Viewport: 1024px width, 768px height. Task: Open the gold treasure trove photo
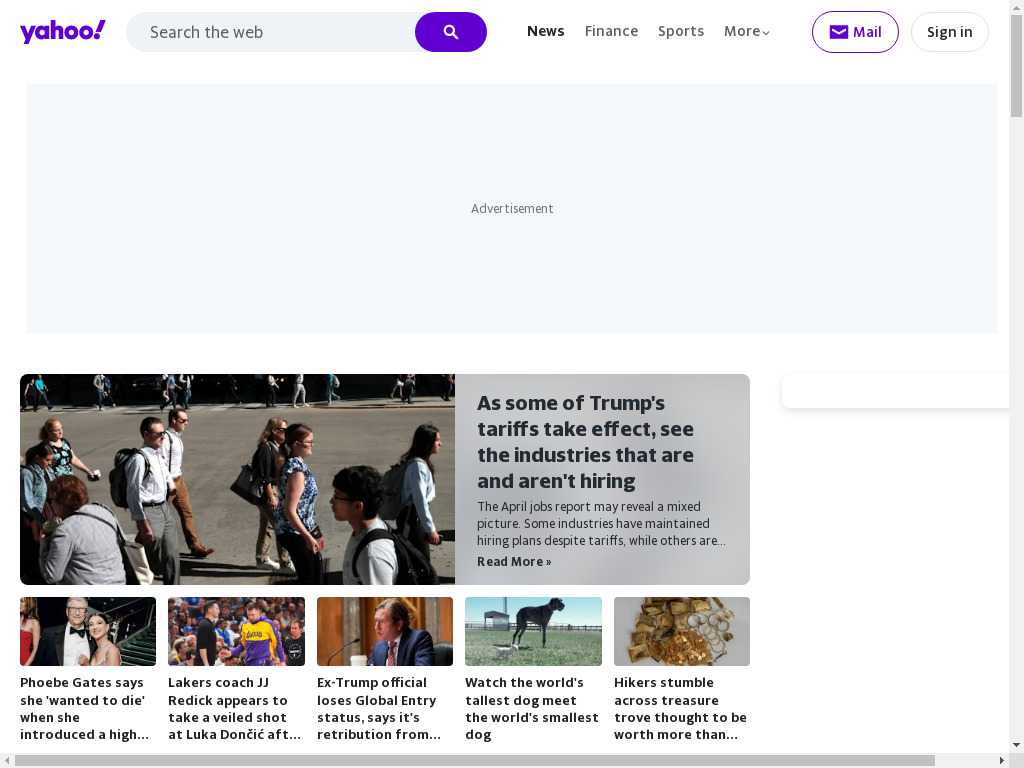tap(682, 632)
